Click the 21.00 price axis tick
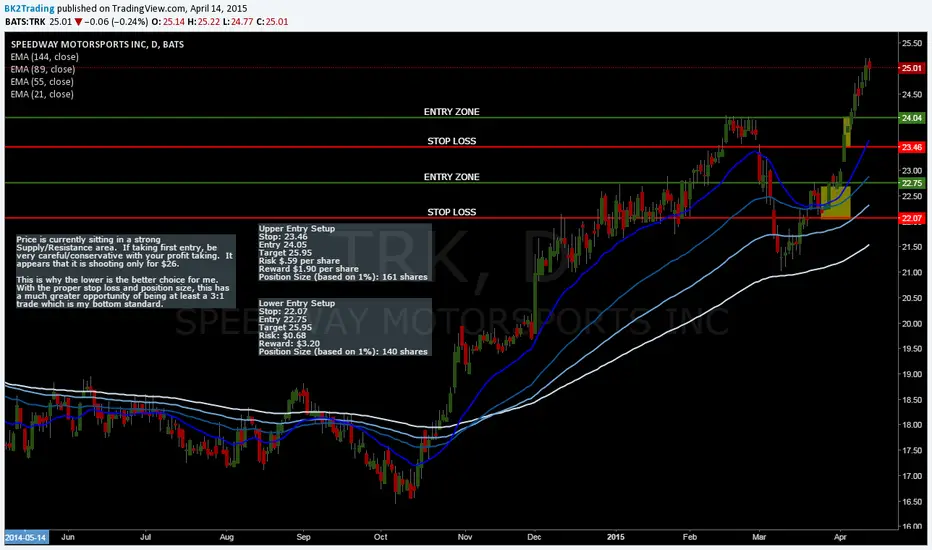932x550 pixels. coord(912,272)
